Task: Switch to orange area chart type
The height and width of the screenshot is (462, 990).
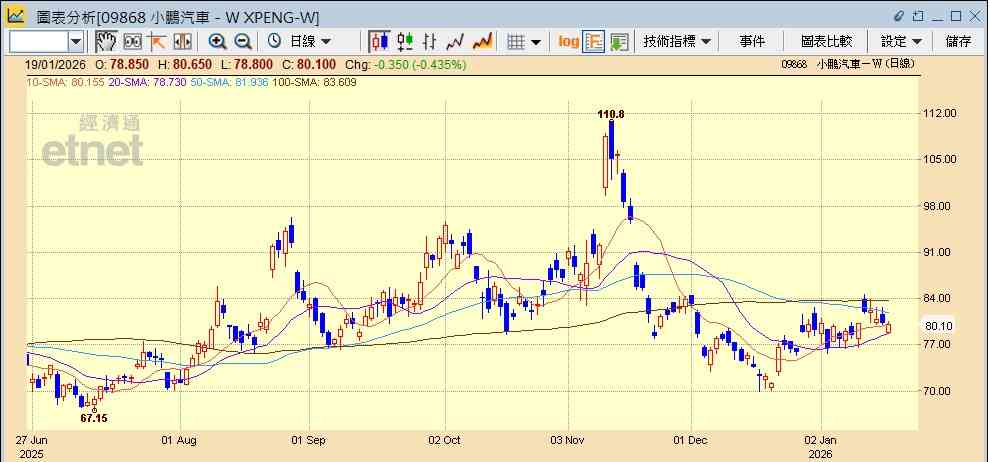Action: tap(482, 42)
